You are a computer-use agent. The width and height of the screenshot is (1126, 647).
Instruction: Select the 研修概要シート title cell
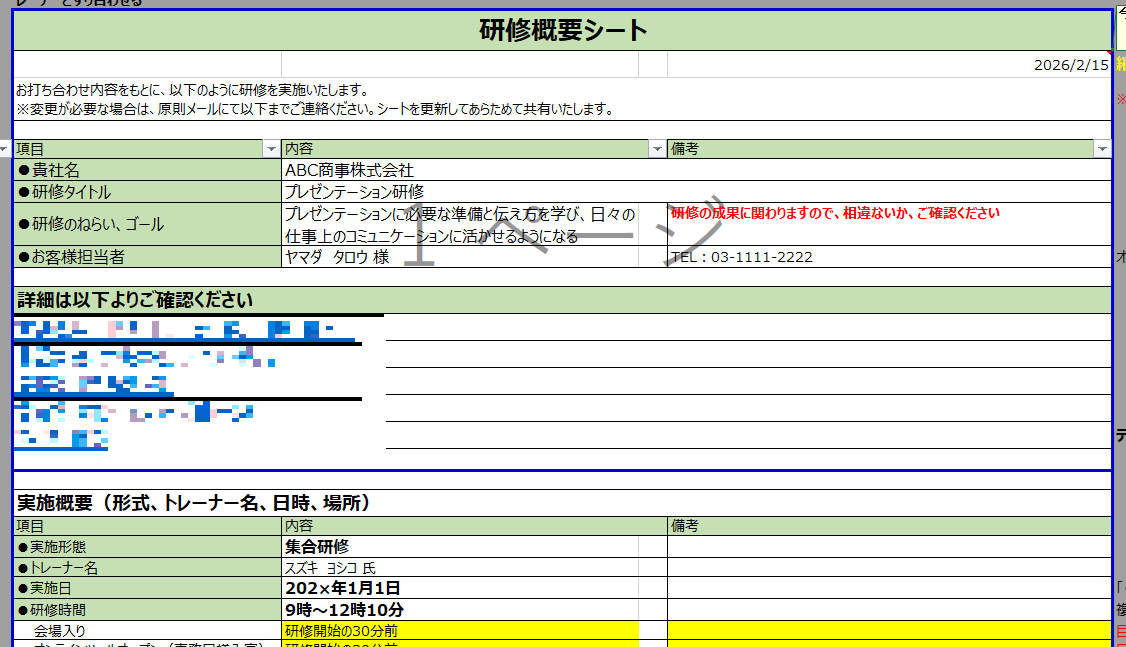[562, 31]
